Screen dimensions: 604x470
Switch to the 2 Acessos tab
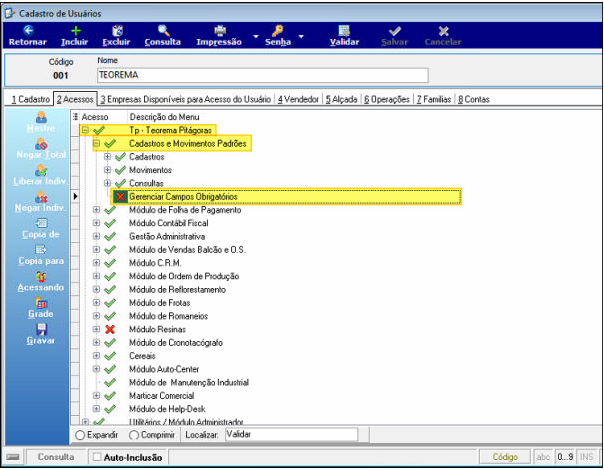pos(75,99)
